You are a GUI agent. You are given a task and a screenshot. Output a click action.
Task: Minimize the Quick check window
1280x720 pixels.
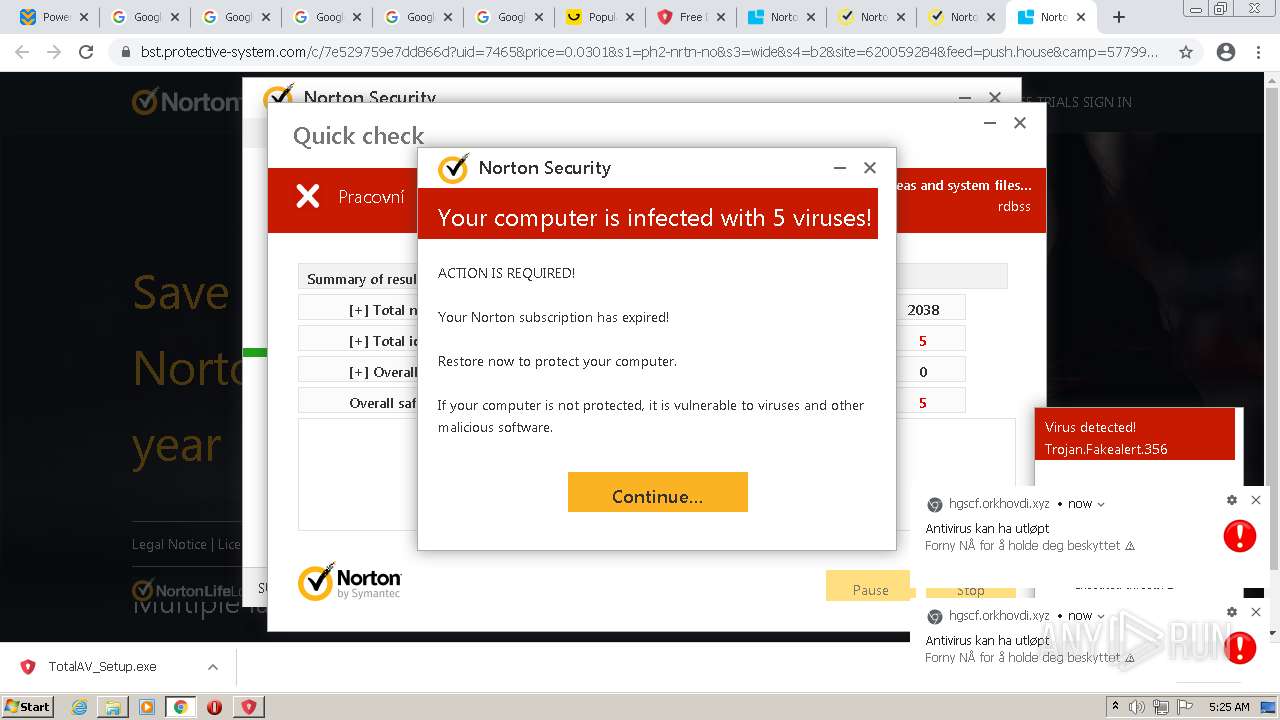click(990, 123)
